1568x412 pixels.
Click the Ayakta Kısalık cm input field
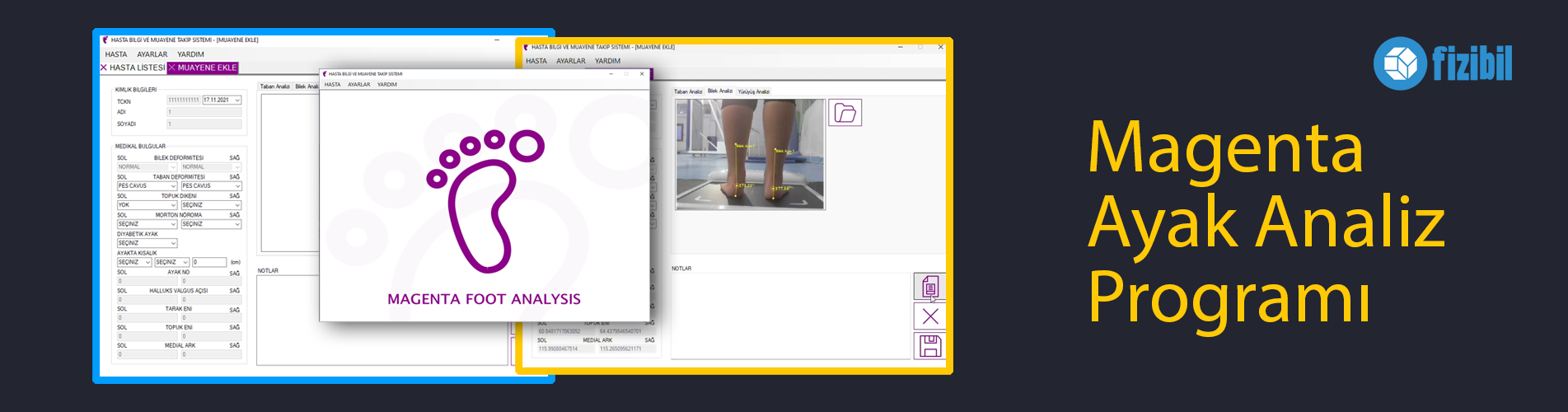(208, 262)
